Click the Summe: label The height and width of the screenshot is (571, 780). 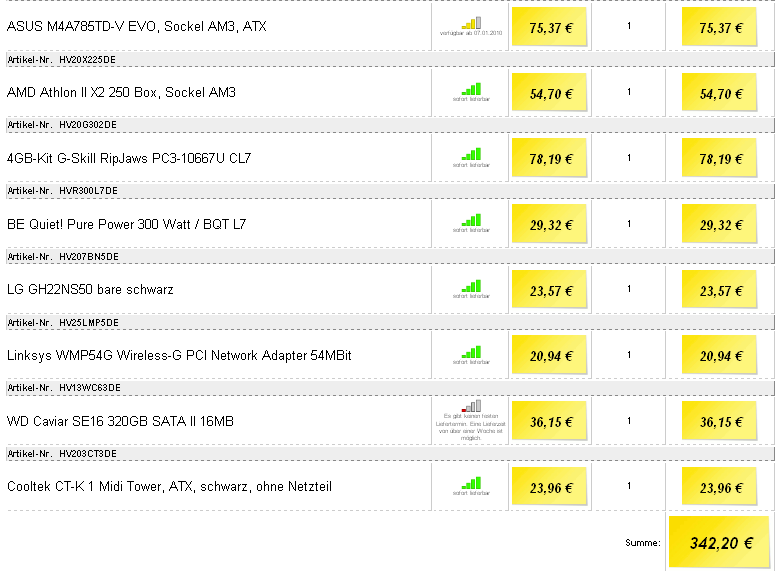[x=643, y=543]
